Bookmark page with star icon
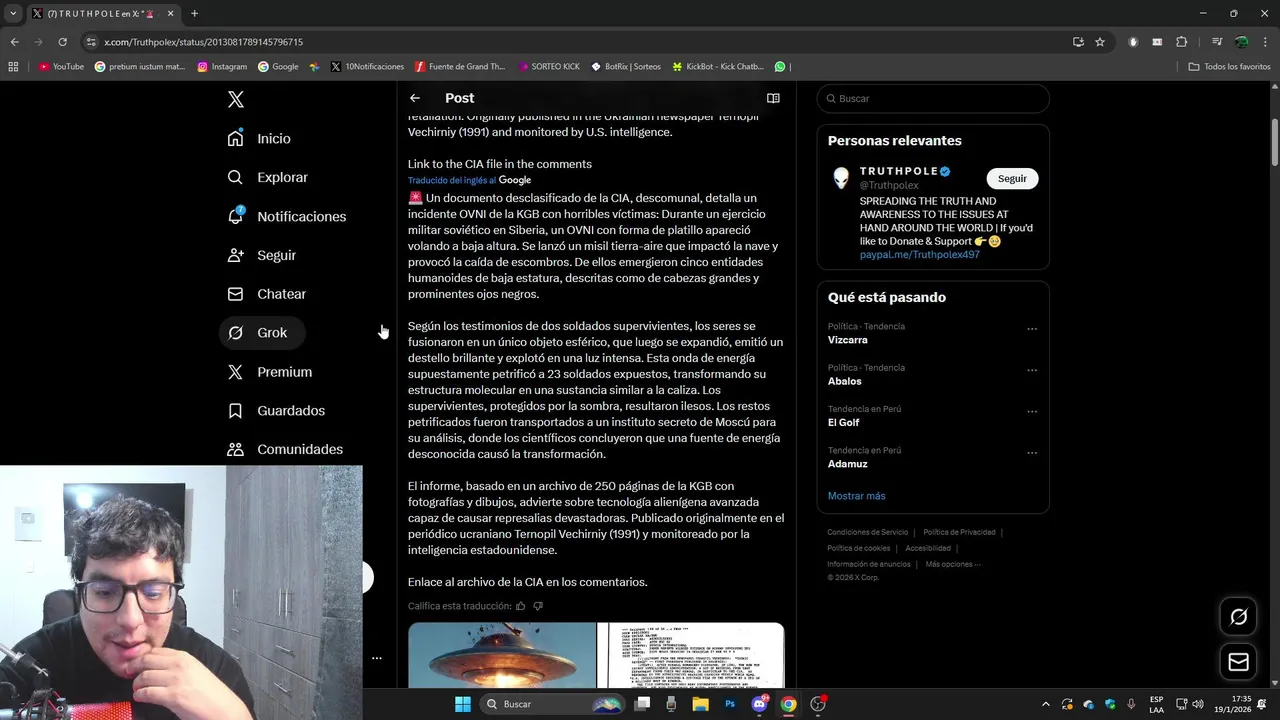 click(x=1100, y=42)
